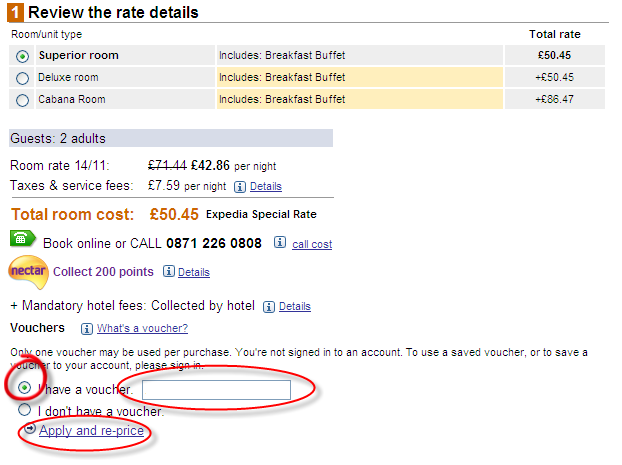622x465 pixels.
Task: Open the call cost link
Action: [x=312, y=244]
